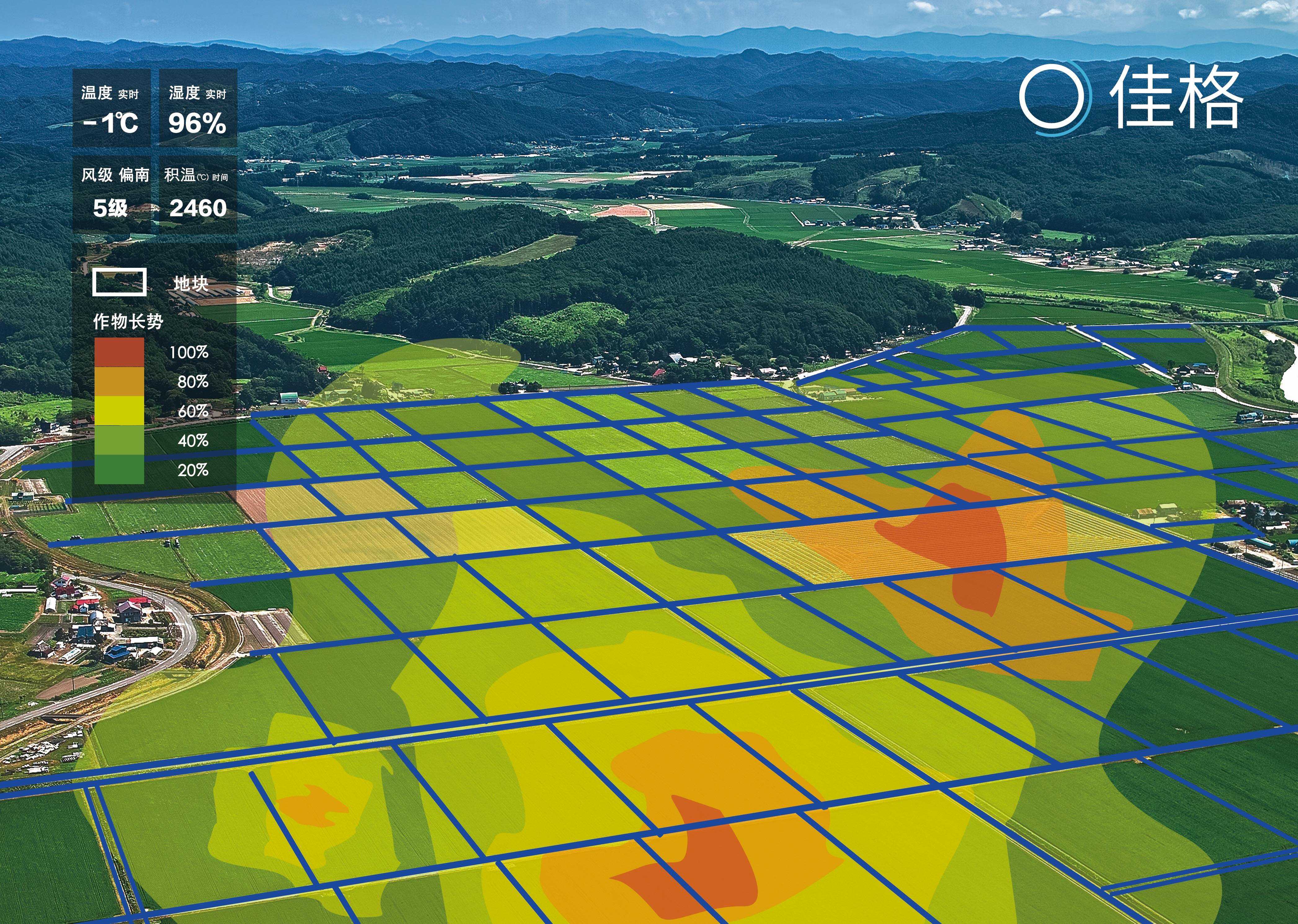Click the 风级 偏南 label
The width and height of the screenshot is (1298, 924).
pyautogui.click(x=115, y=175)
